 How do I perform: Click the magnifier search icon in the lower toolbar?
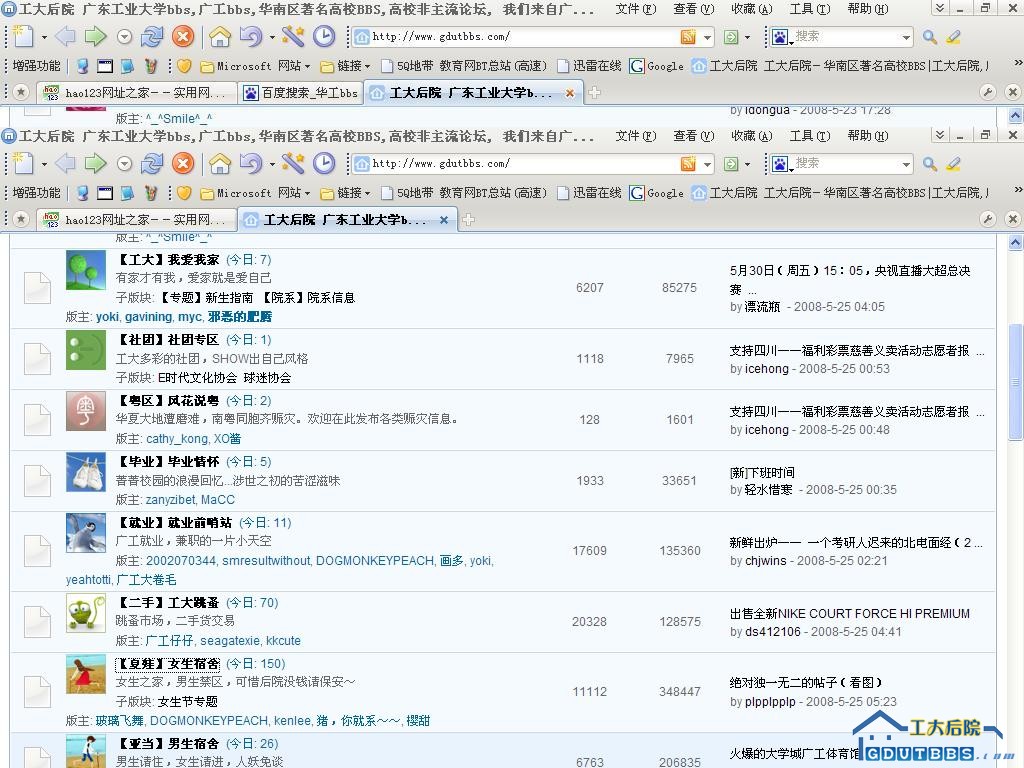point(930,164)
